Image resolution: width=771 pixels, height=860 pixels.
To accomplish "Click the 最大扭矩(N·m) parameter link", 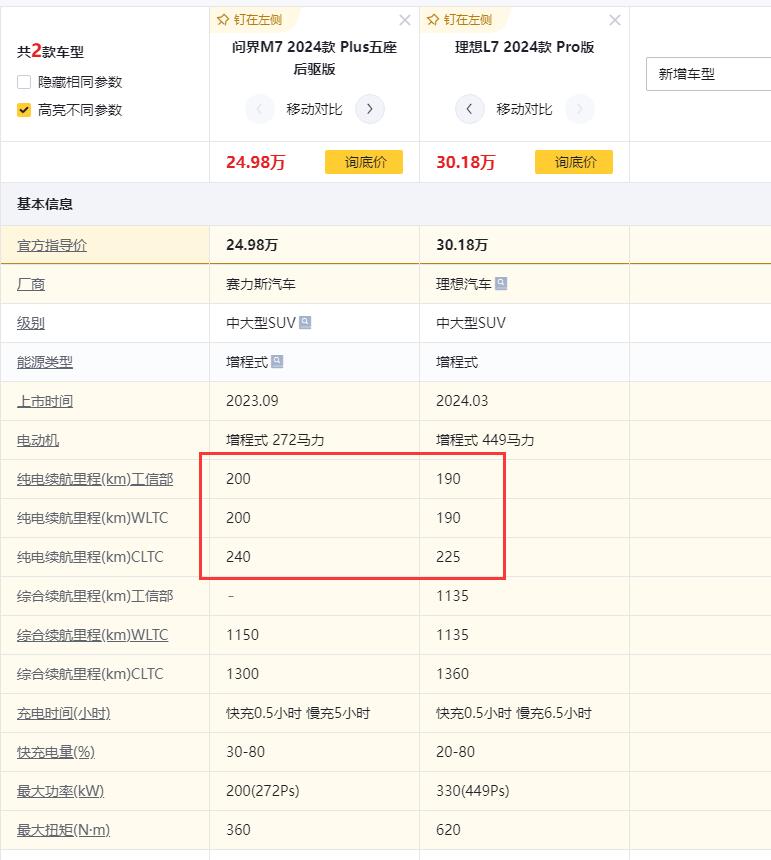I will click(x=63, y=830).
